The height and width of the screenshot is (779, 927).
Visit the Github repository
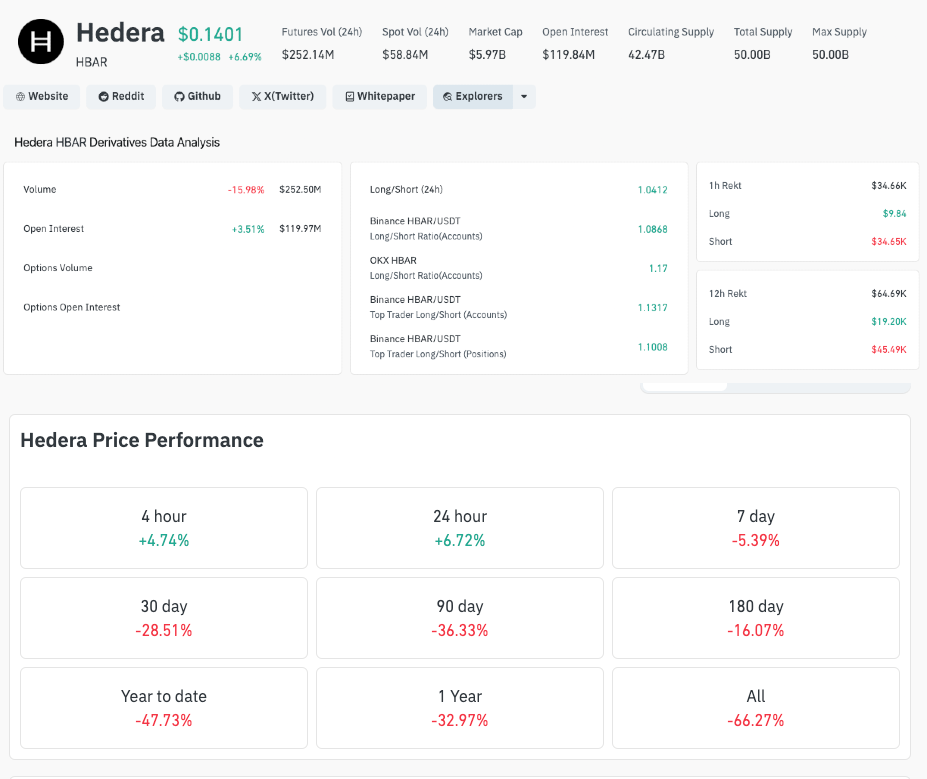point(196,96)
